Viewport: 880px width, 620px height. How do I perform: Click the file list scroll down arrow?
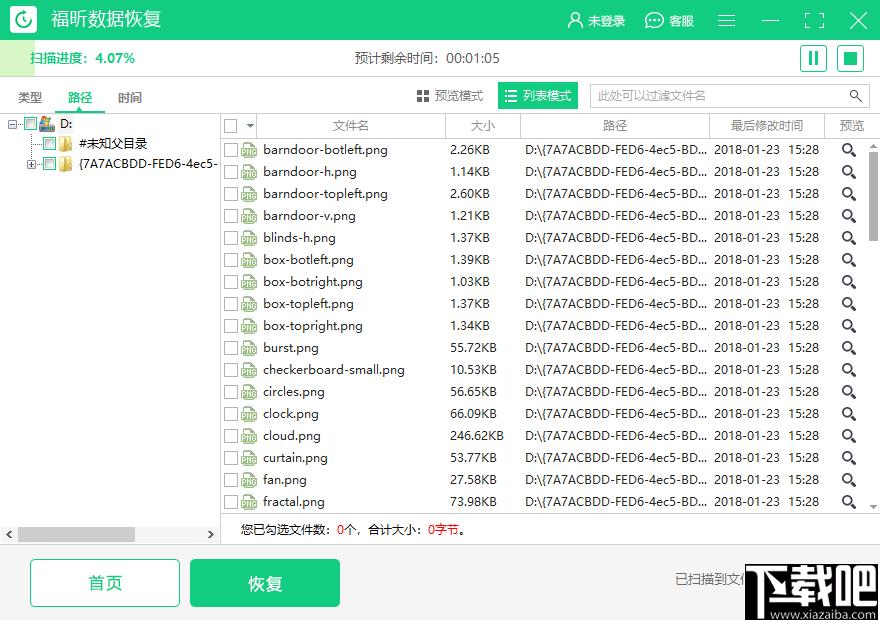[873, 506]
